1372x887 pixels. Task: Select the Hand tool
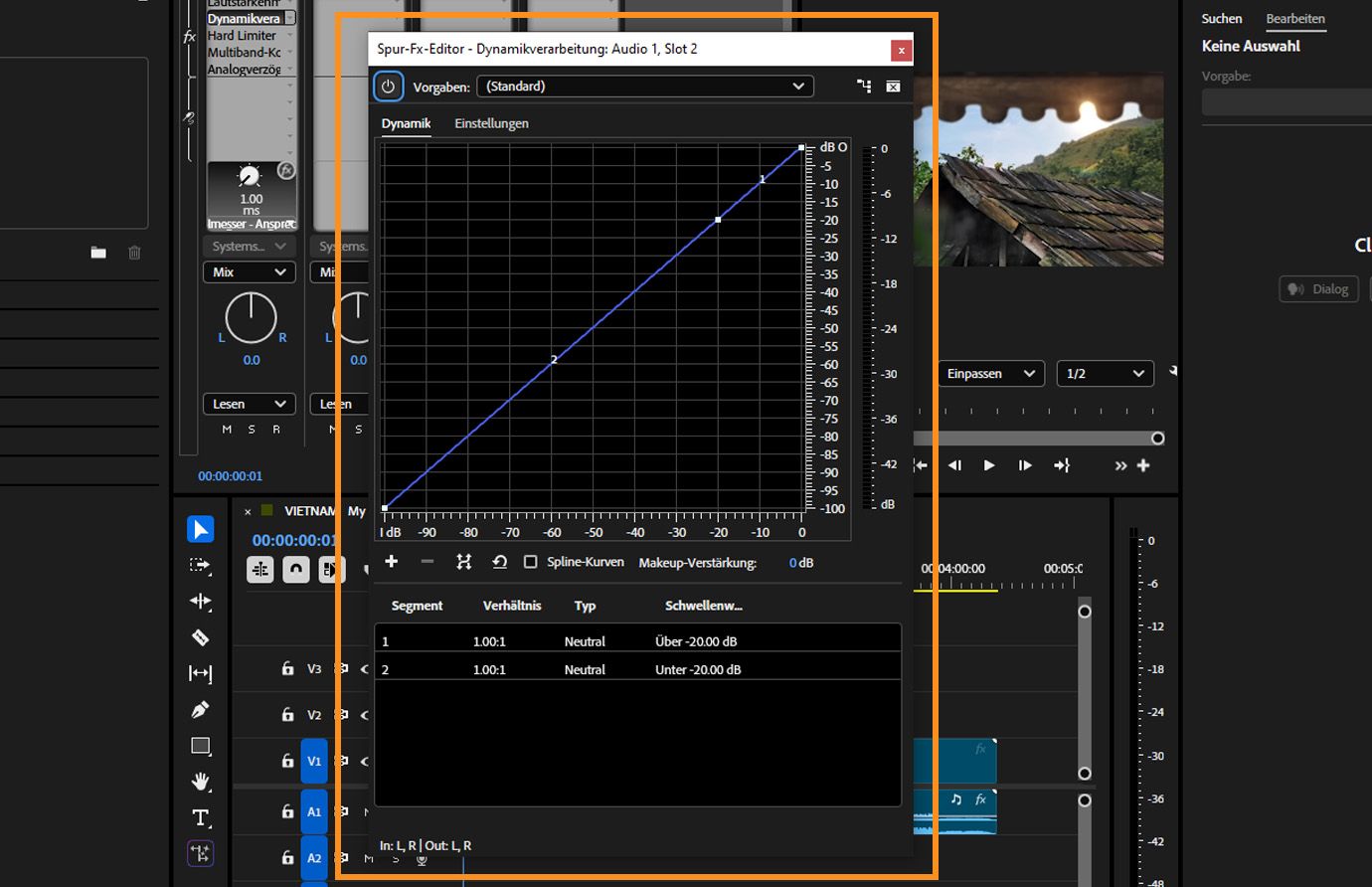coord(200,782)
